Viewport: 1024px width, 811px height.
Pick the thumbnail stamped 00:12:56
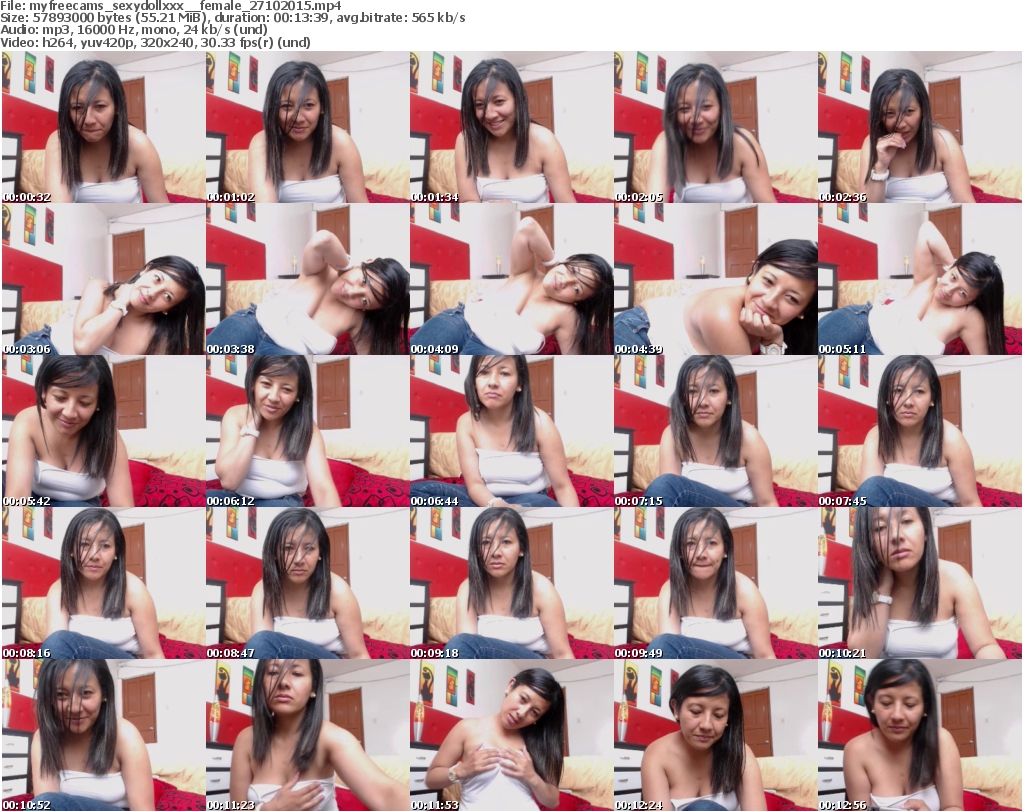point(920,735)
